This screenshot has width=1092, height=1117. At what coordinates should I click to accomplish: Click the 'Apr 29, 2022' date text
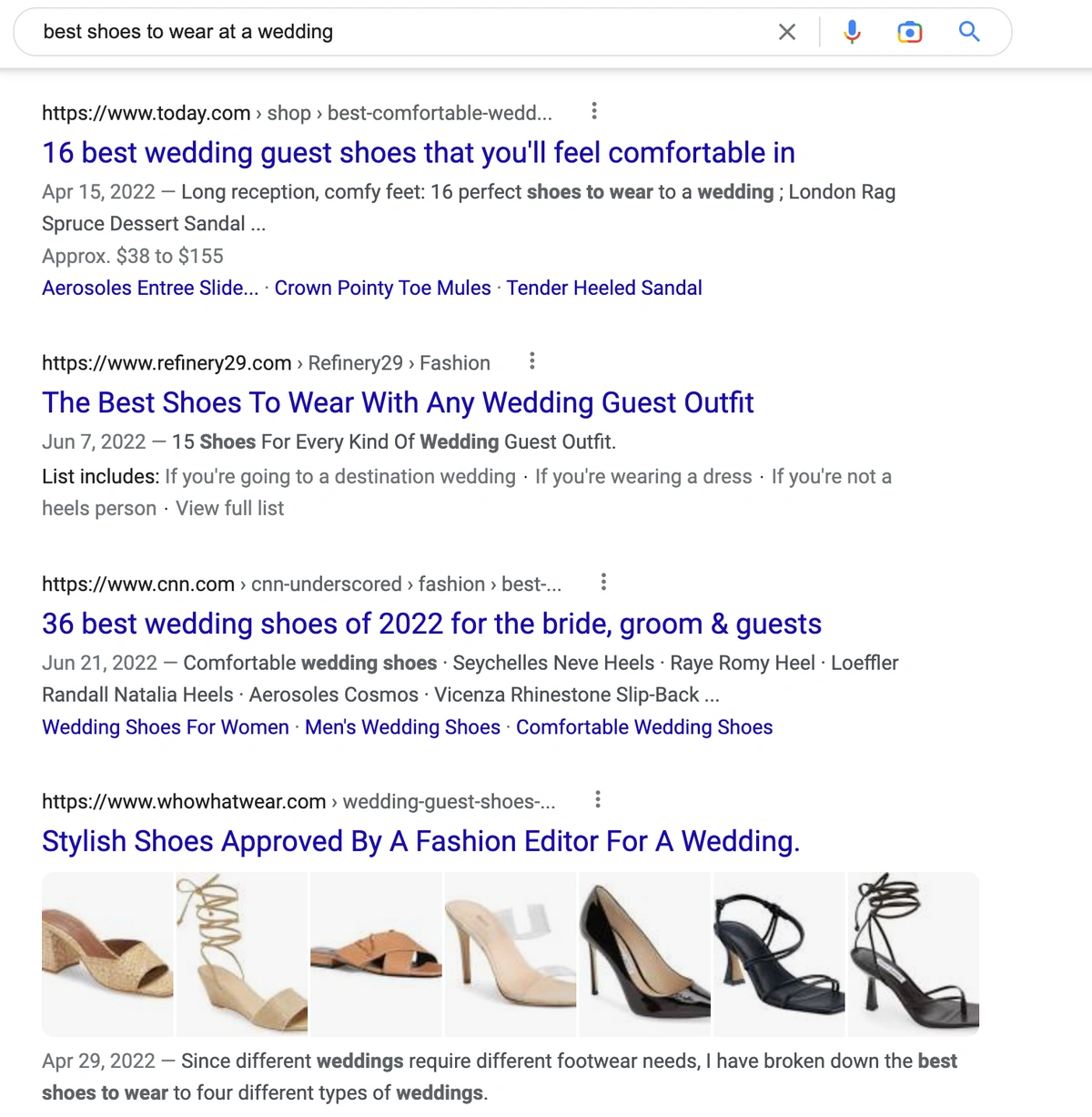[98, 1061]
